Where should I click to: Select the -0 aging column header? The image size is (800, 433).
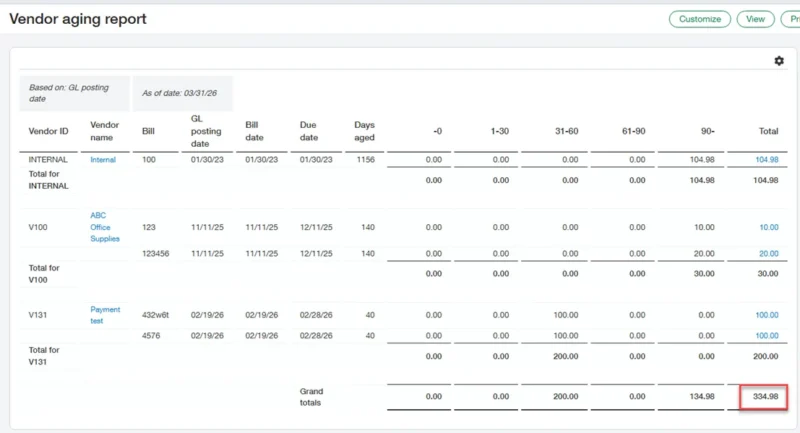click(x=437, y=131)
